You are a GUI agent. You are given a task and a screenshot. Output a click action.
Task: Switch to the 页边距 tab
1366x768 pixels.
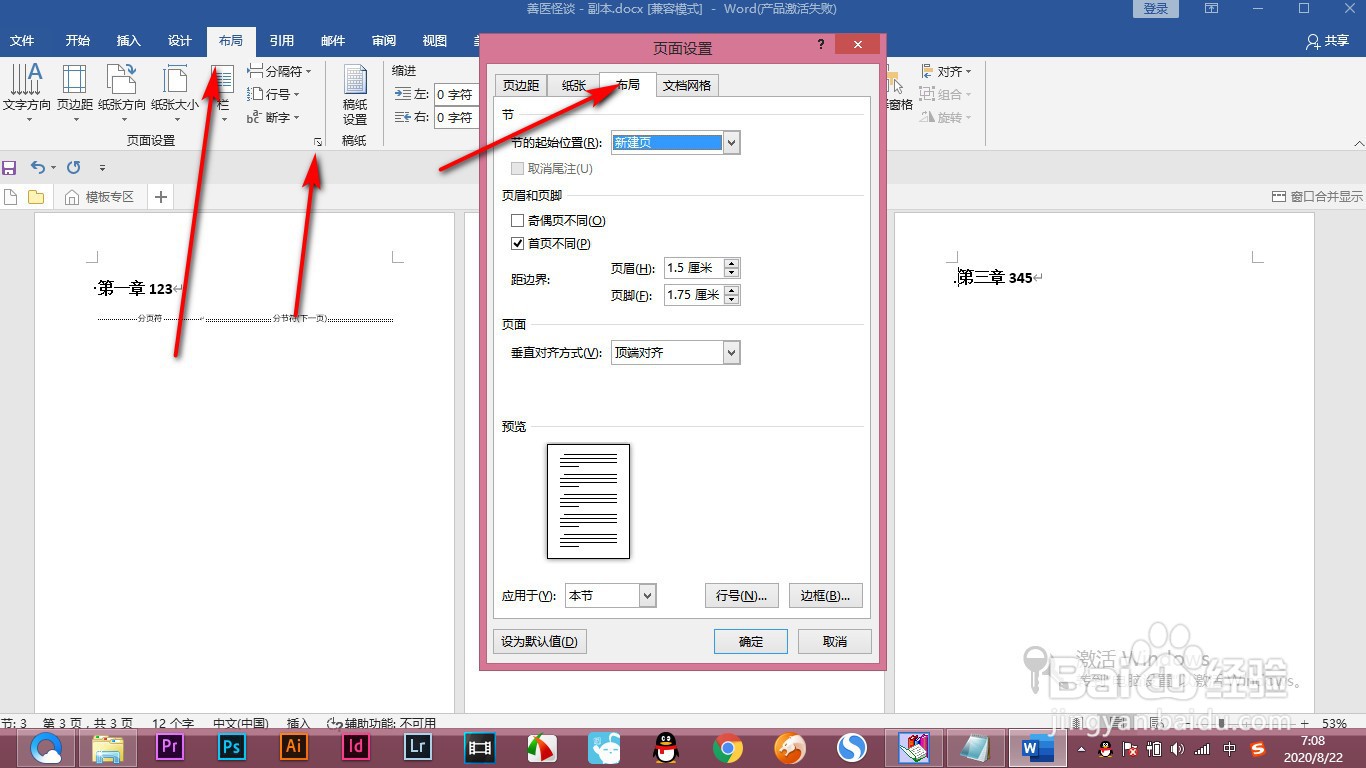tap(520, 85)
